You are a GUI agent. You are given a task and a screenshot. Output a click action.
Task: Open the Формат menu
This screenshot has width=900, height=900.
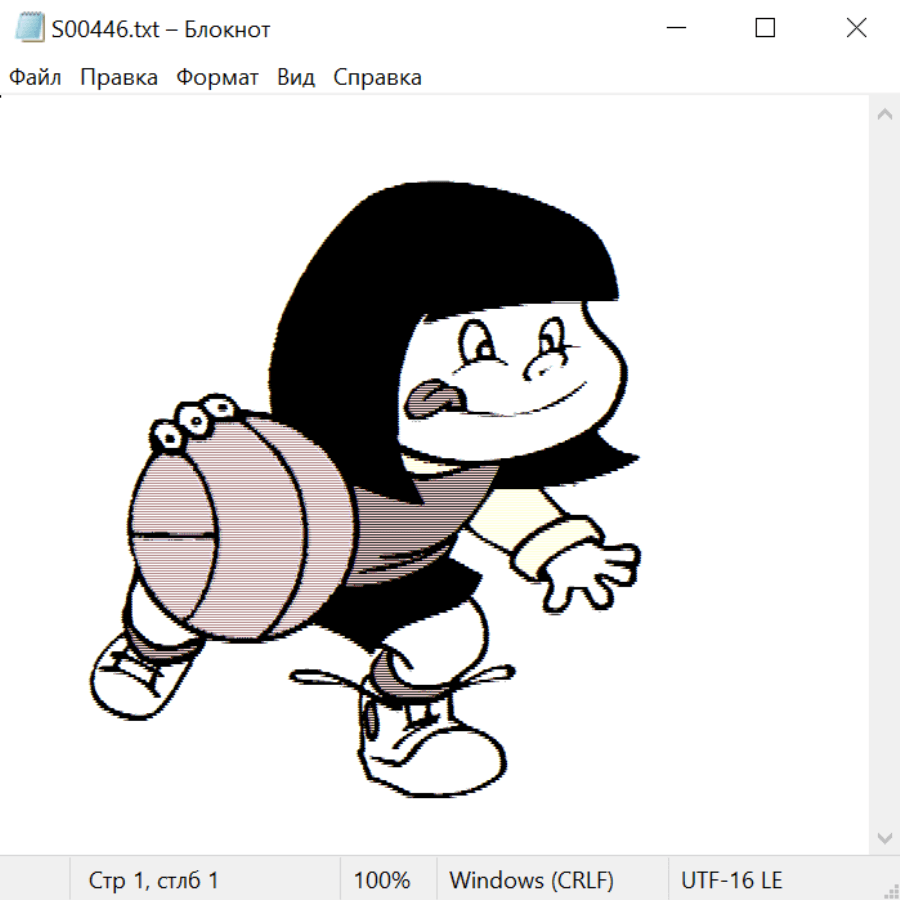coord(217,78)
